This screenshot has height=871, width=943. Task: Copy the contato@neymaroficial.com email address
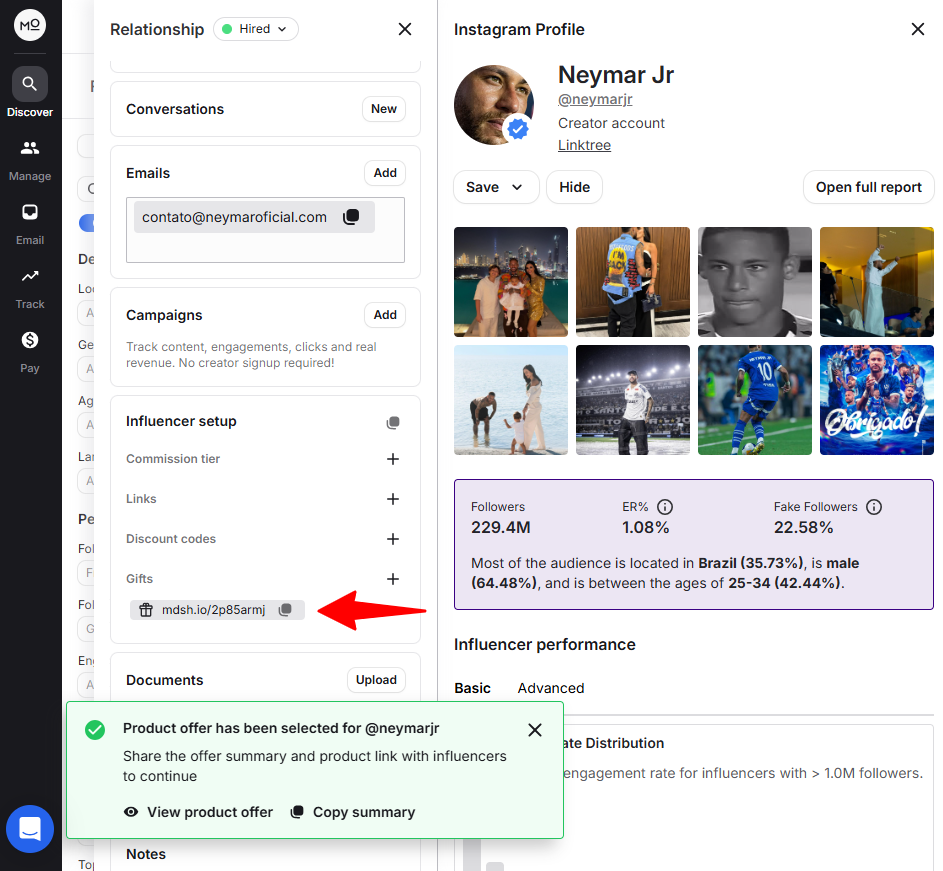(351, 217)
